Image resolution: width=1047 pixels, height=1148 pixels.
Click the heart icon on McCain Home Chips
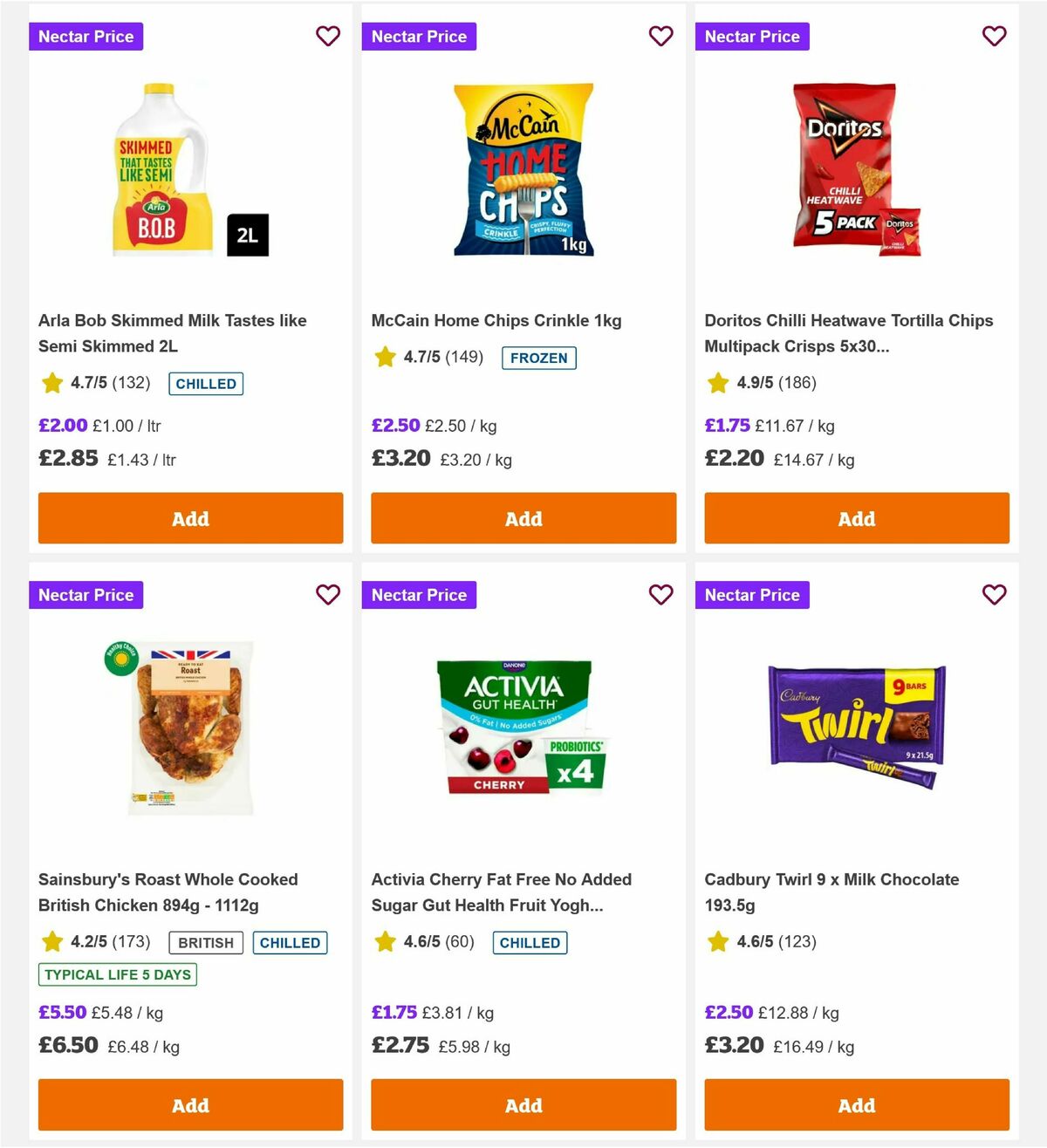[x=661, y=37]
